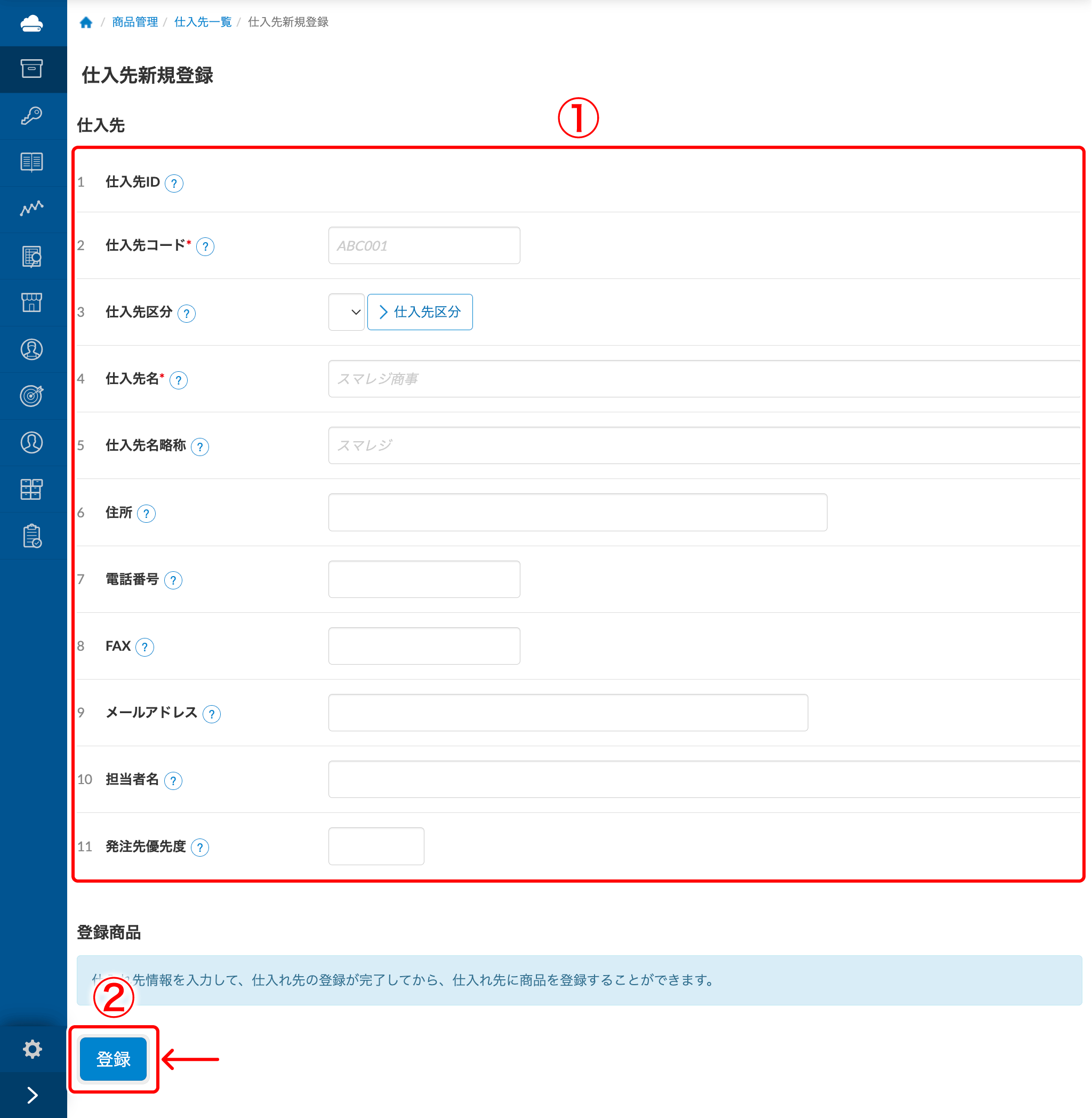Open help beside メールアドレス
The image size is (1092, 1118).
tap(212, 714)
